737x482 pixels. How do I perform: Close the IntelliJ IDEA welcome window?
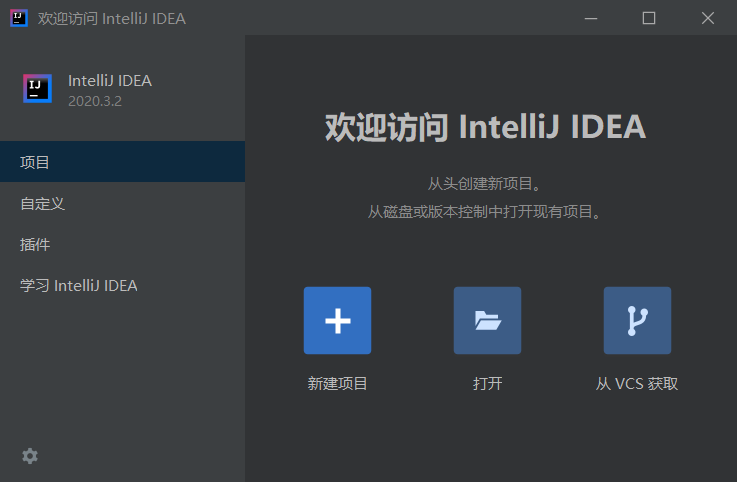coord(708,18)
